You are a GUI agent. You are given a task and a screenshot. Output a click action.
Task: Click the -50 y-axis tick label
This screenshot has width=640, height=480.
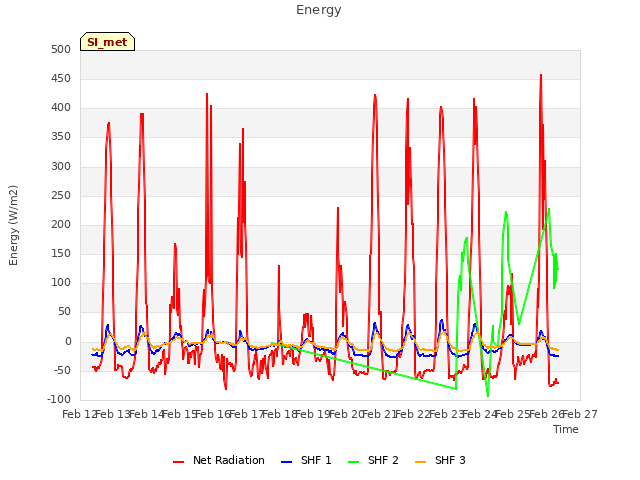(63, 370)
